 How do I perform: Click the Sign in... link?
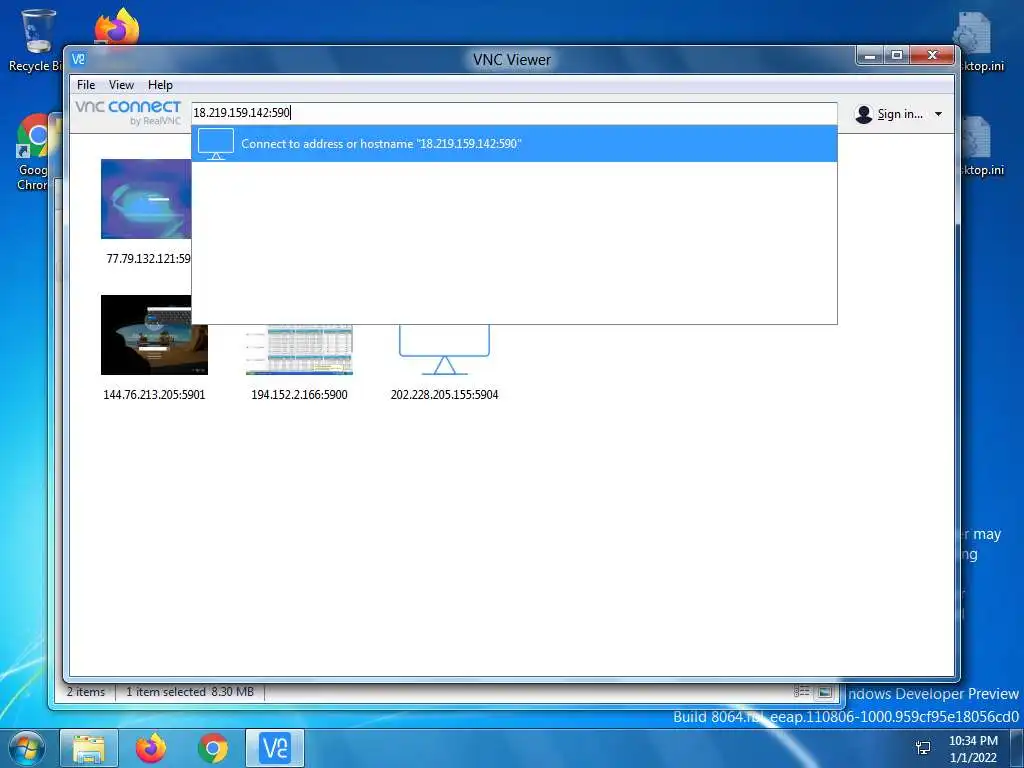point(900,114)
